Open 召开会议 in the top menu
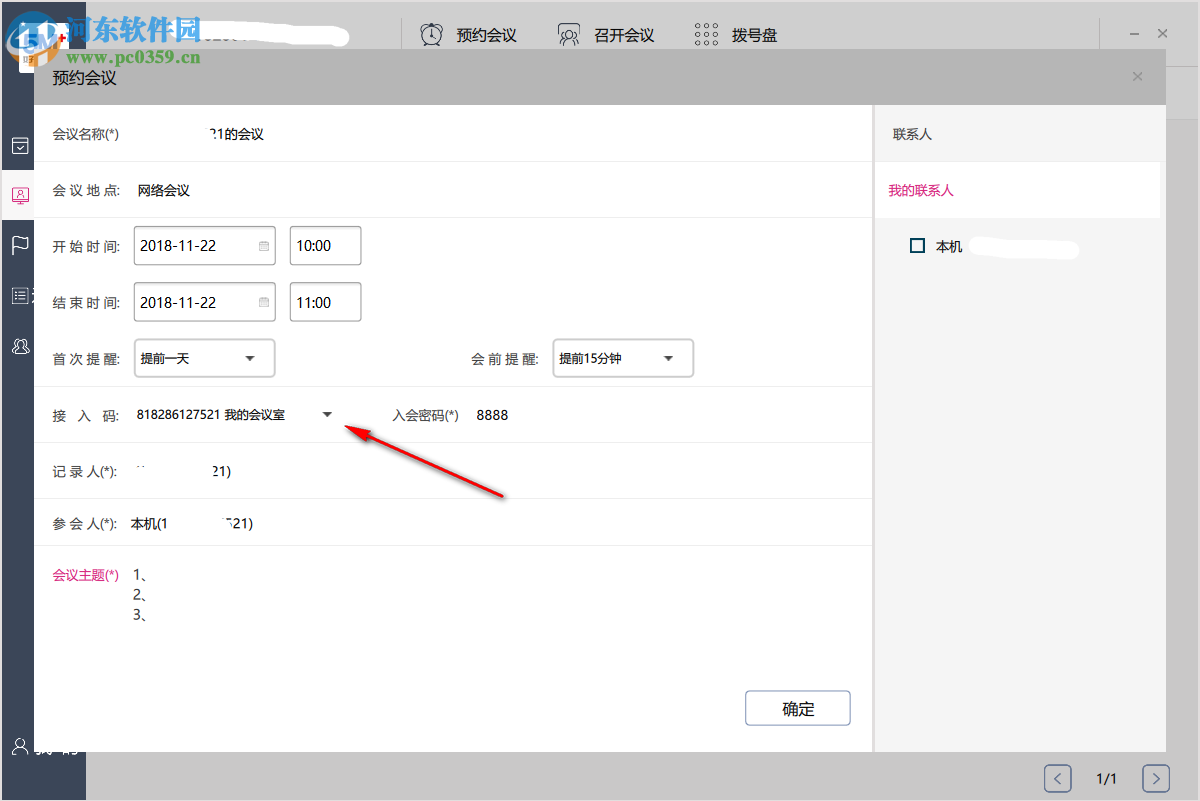1200x801 pixels. tap(624, 35)
